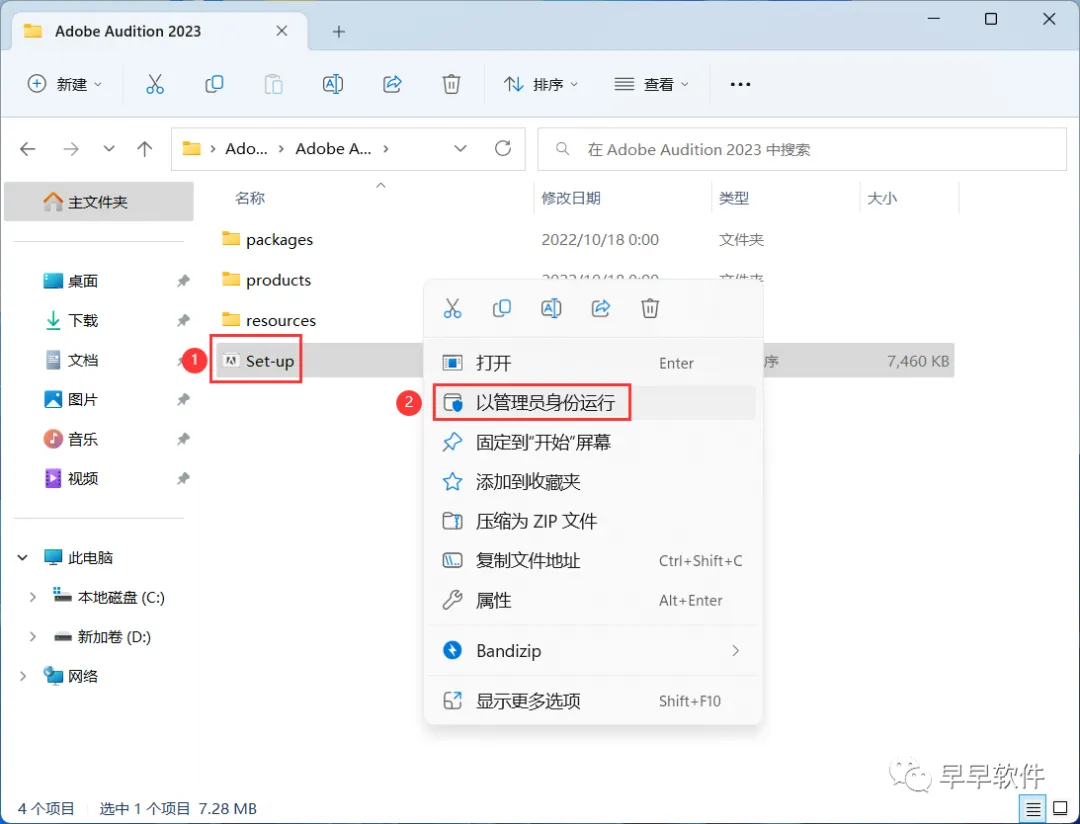The height and width of the screenshot is (824, 1080).
Task: Choose 打开 in the context menu
Action: point(592,363)
